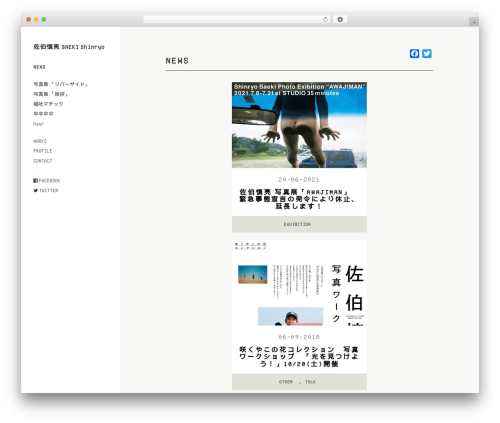The image size is (500, 423).
Task: Open the 写真展「AWAJIMAN」 post title
Action: tap(299, 199)
